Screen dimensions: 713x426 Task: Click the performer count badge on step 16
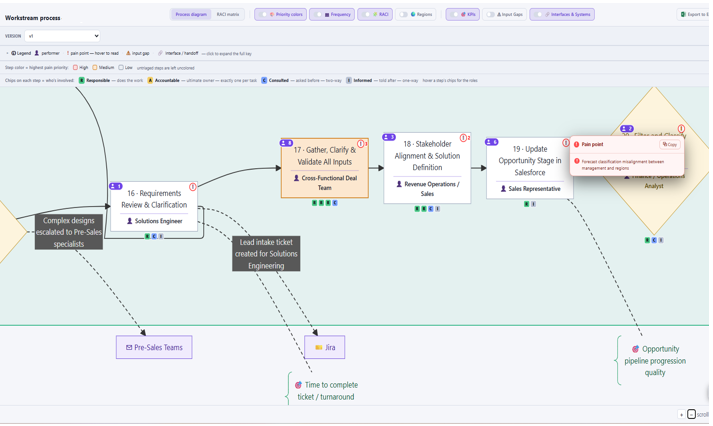[116, 186]
